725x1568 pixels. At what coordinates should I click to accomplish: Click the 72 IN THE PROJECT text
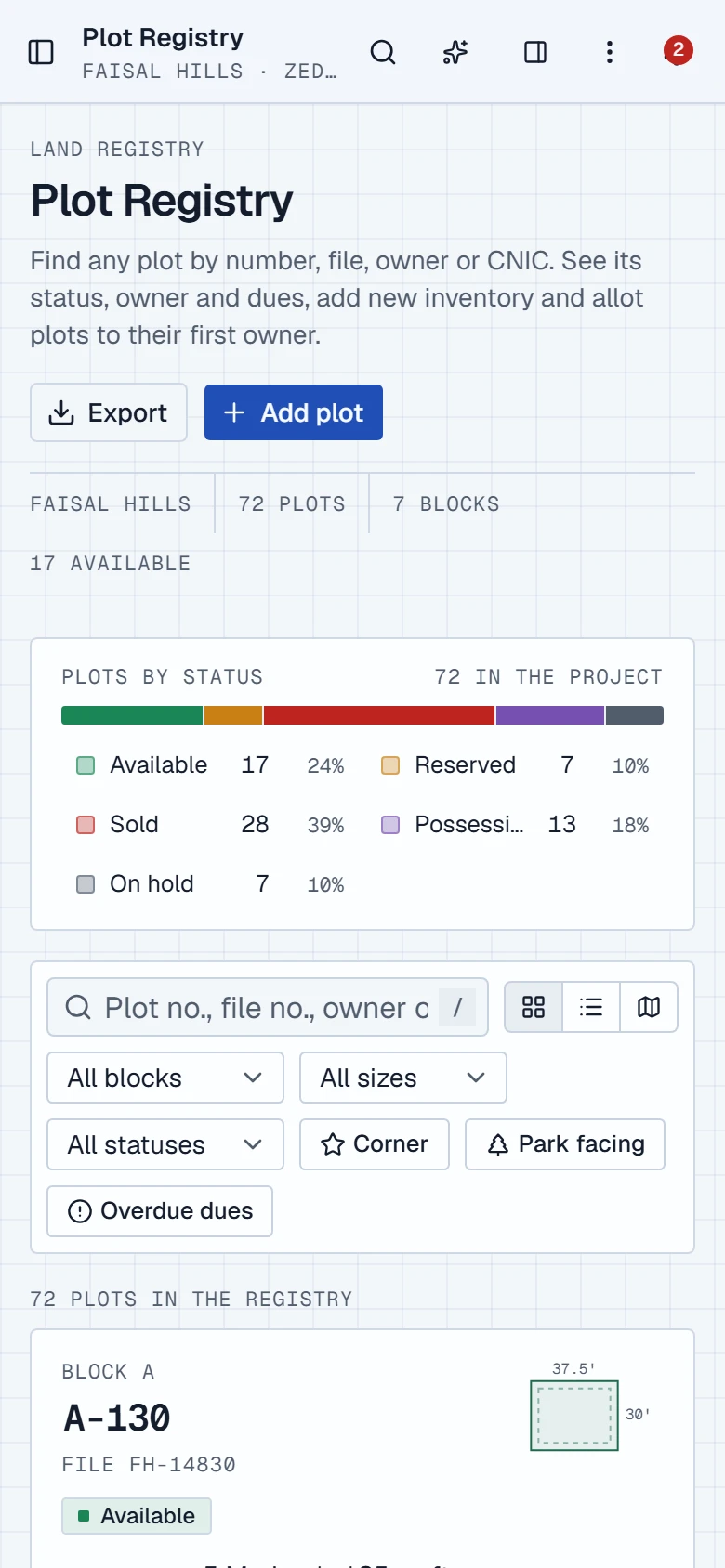(548, 677)
